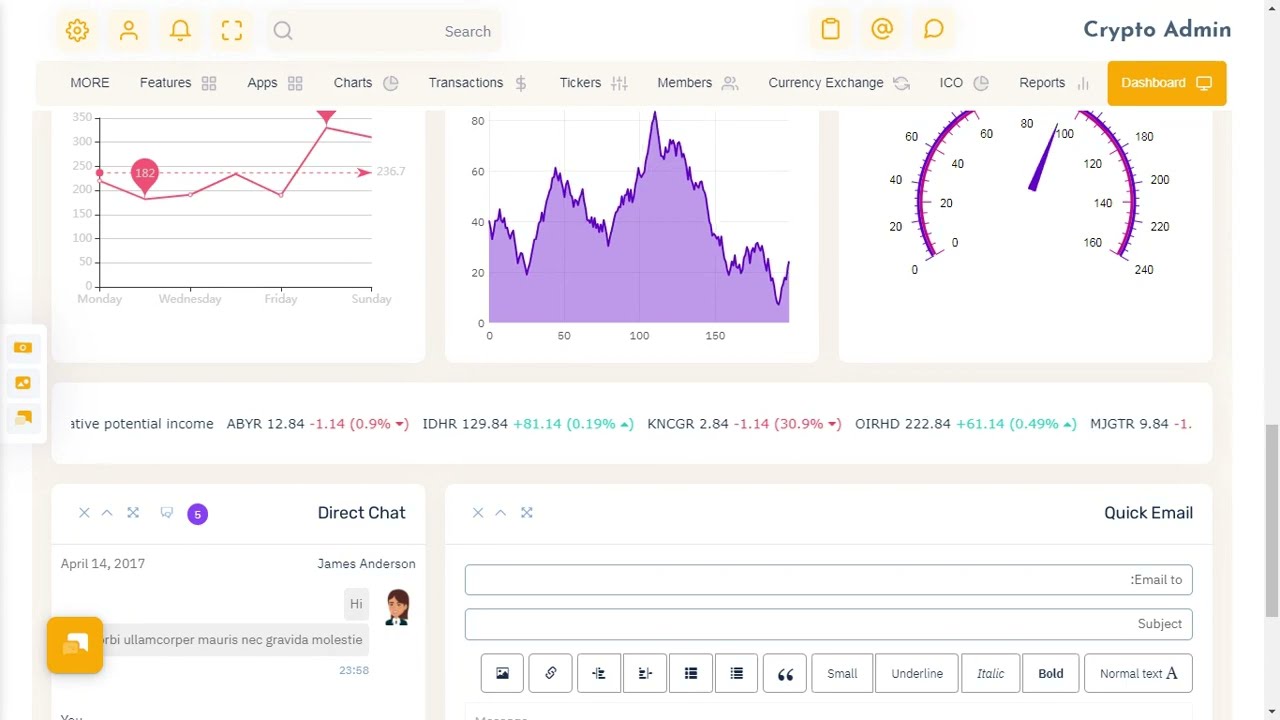Screen dimensions: 1280x720
Task: Click the page vertical scrollbar thumb
Action: pos(1272,520)
